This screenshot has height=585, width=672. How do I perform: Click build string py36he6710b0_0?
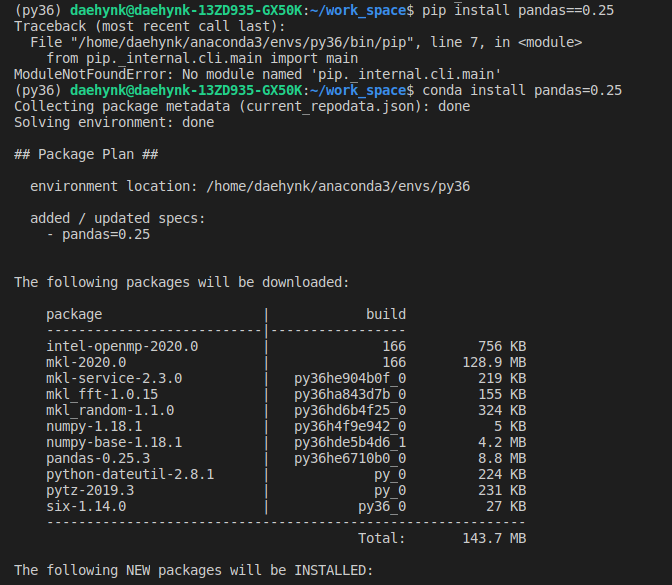point(350,459)
